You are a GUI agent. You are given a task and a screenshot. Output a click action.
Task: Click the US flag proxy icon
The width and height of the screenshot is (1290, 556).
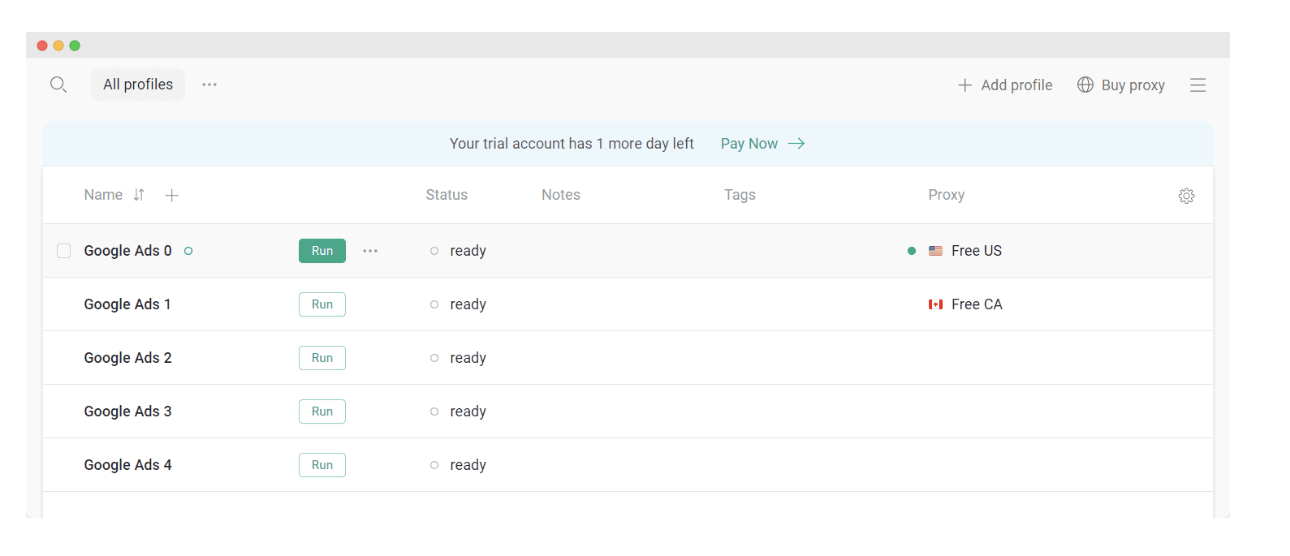935,251
